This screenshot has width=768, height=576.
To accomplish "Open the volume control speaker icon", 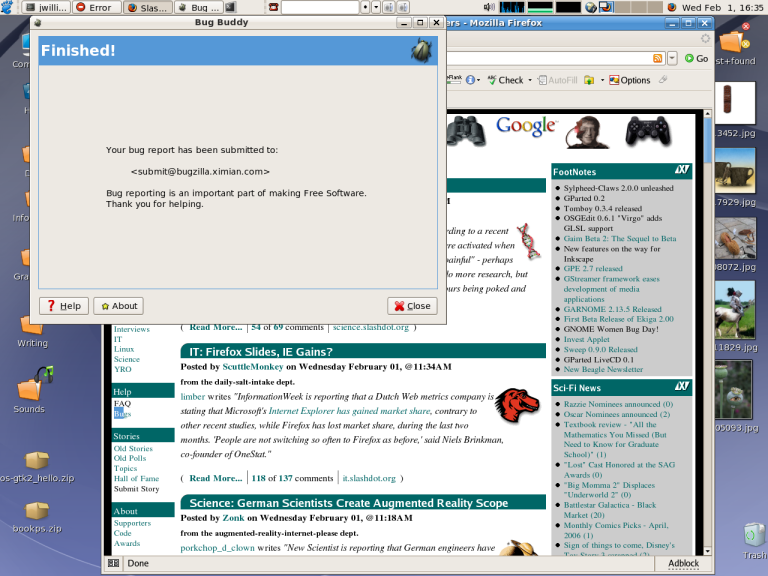I will click(489, 7).
